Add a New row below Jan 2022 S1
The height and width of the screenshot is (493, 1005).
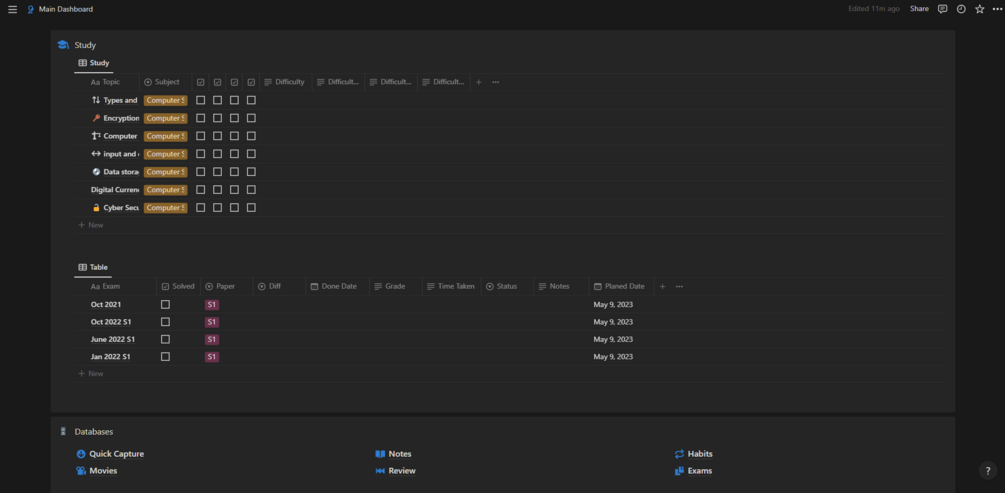click(x=90, y=373)
